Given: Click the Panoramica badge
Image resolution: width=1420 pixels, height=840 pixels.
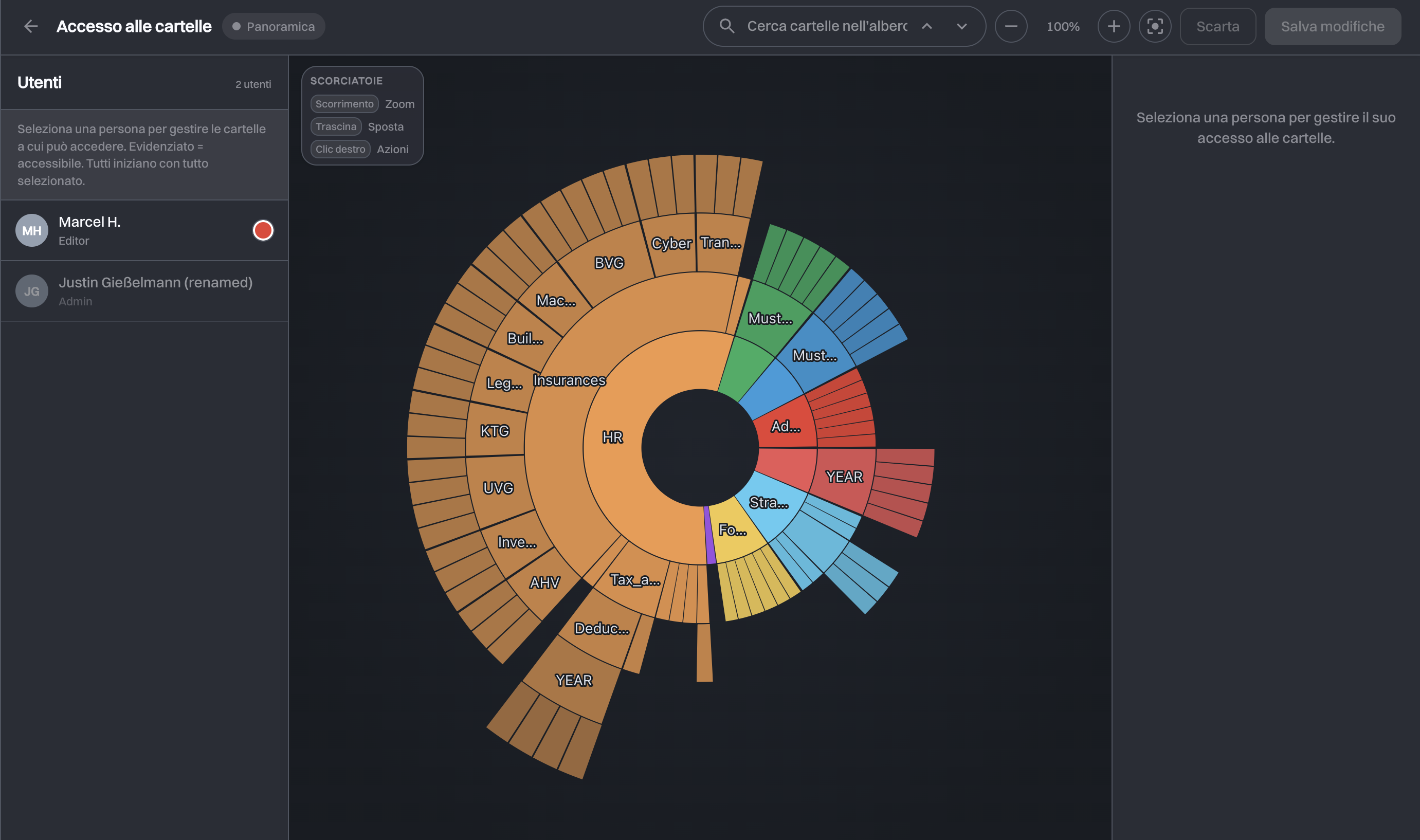Looking at the screenshot, I should (274, 26).
